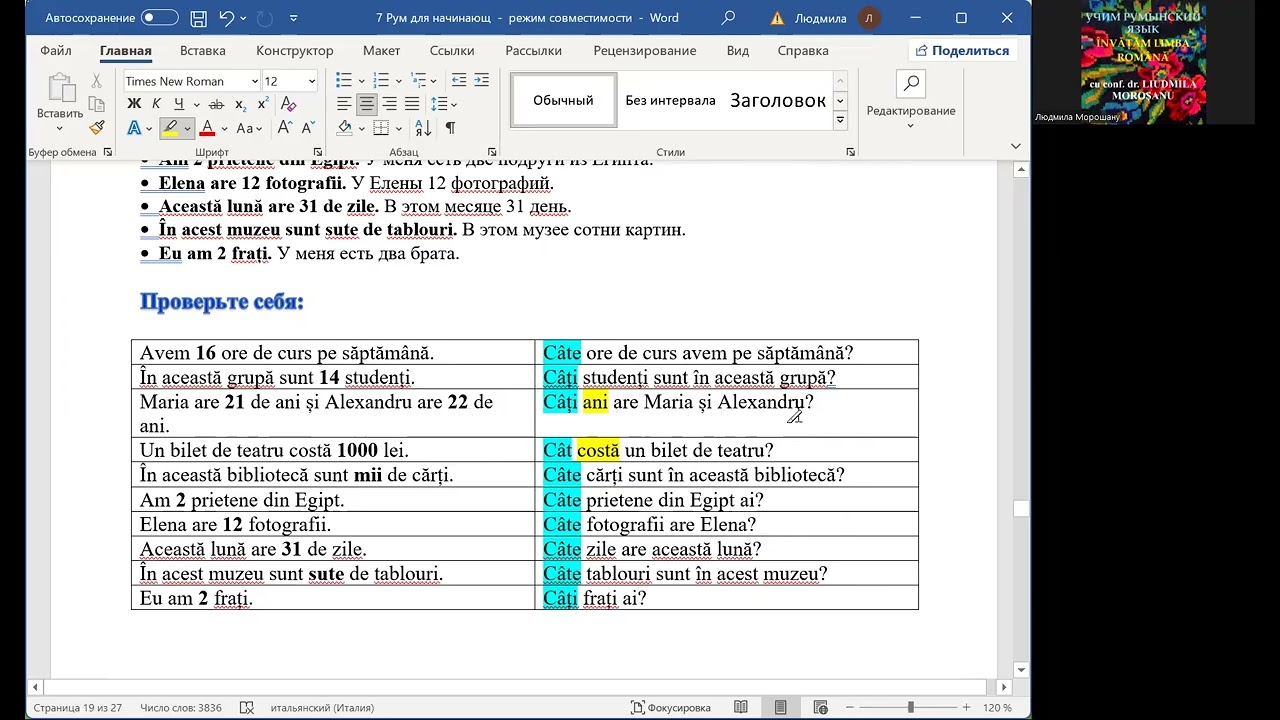Click the Cut scissors icon
This screenshot has height=720, width=1280.
97,81
